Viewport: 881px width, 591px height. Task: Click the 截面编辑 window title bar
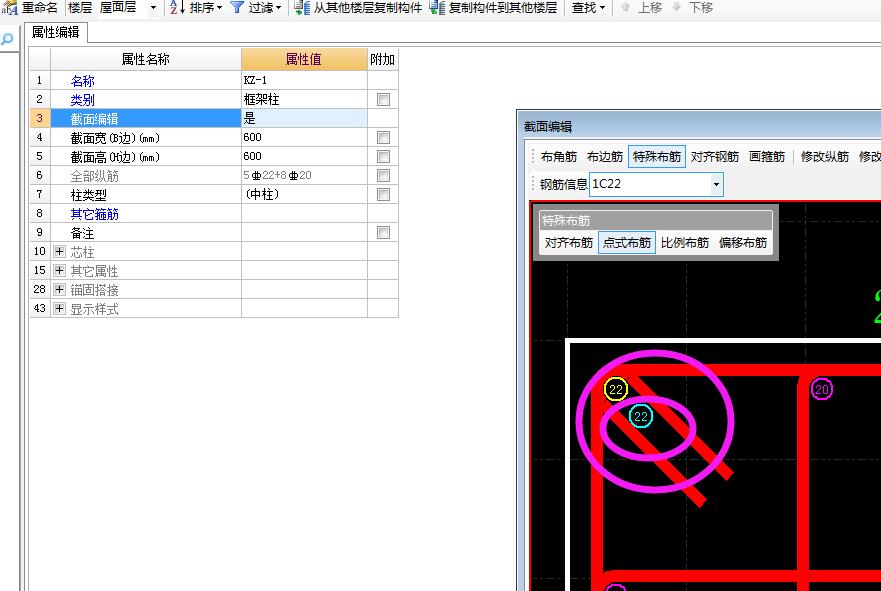tap(698, 126)
